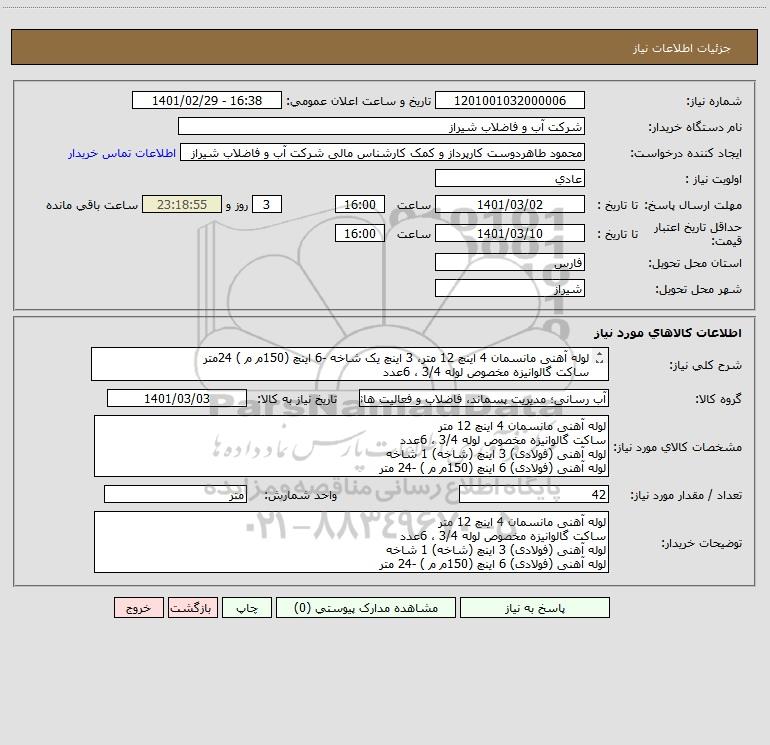Click the days remaining field 3
This screenshot has height=745, width=770.
[267, 204]
